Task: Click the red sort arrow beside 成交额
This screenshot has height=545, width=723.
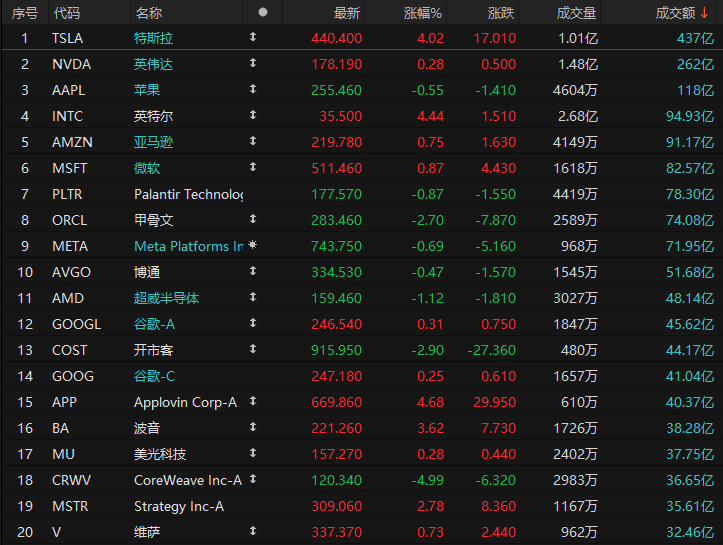Action: click(x=704, y=13)
